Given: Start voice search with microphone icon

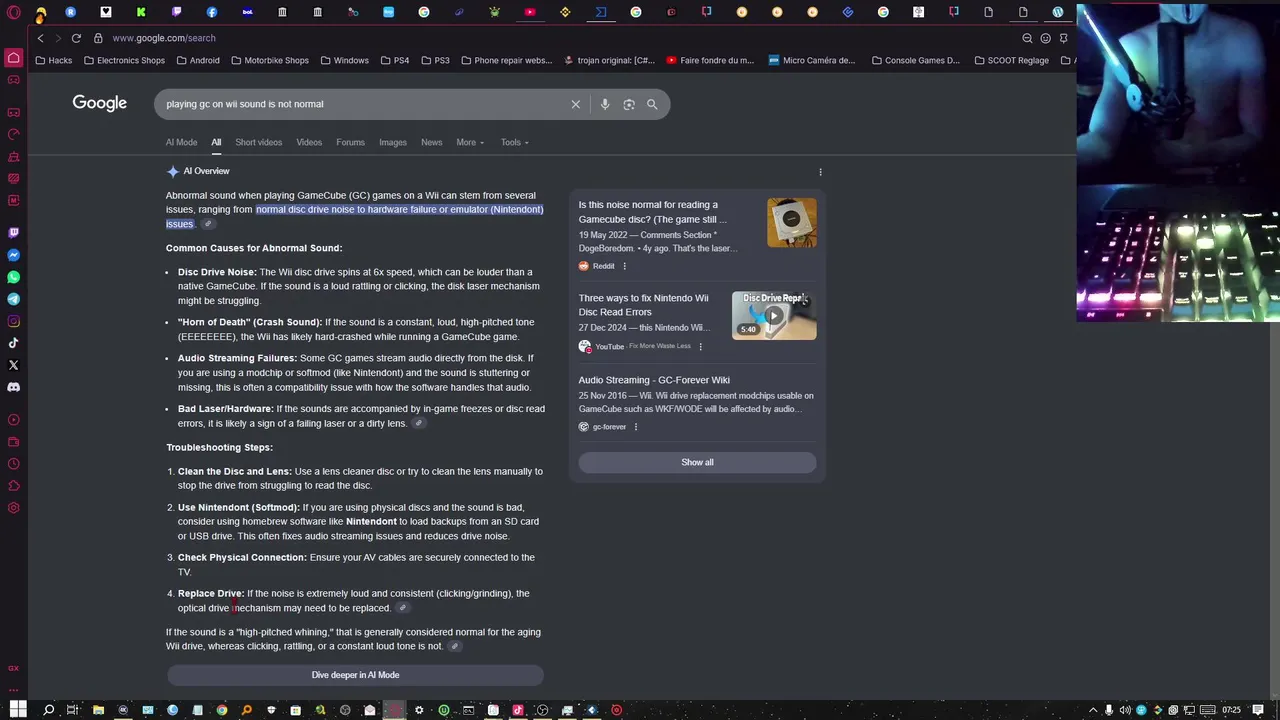Looking at the screenshot, I should click(x=604, y=104).
